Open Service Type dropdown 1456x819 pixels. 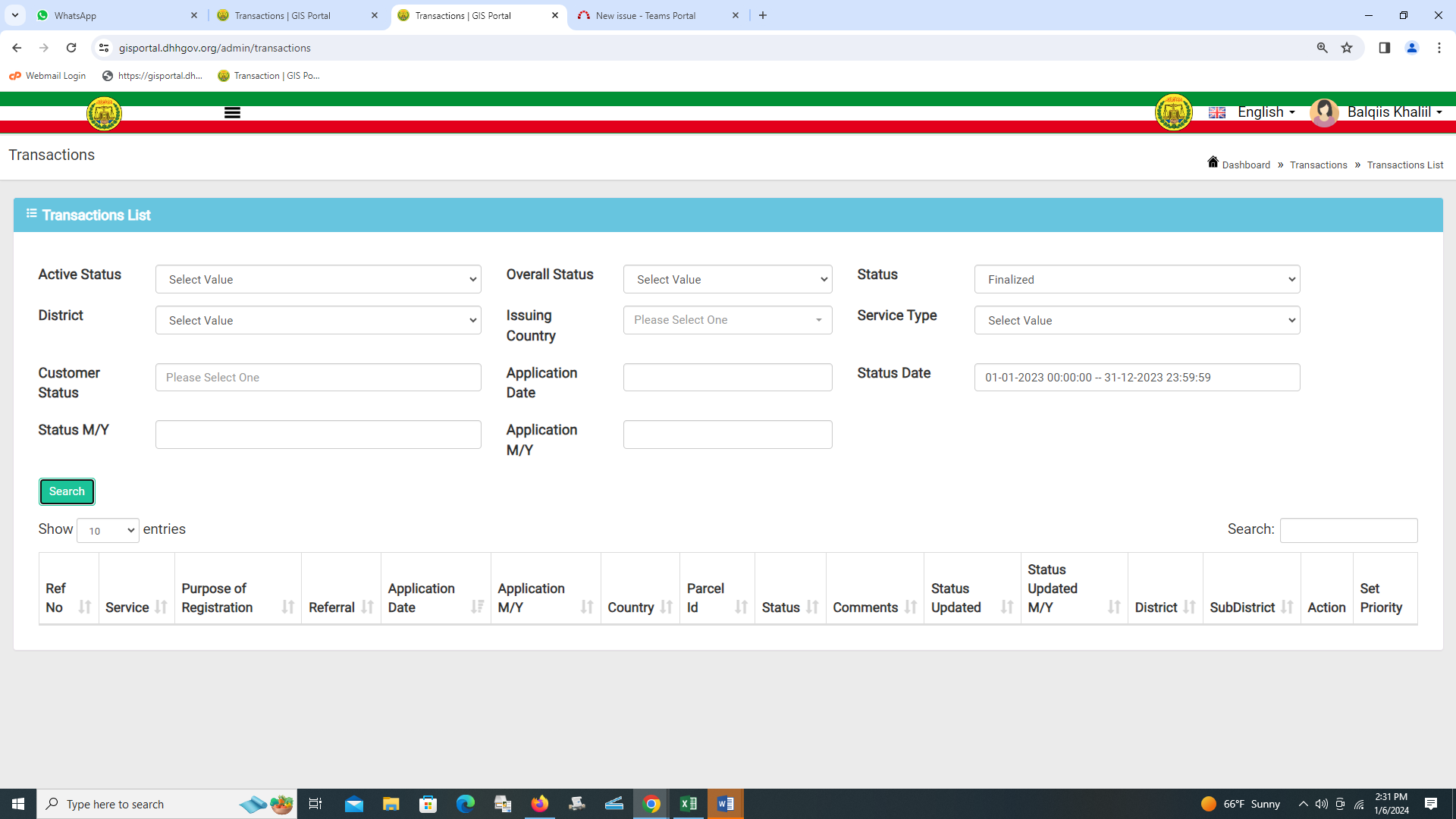coord(1137,320)
